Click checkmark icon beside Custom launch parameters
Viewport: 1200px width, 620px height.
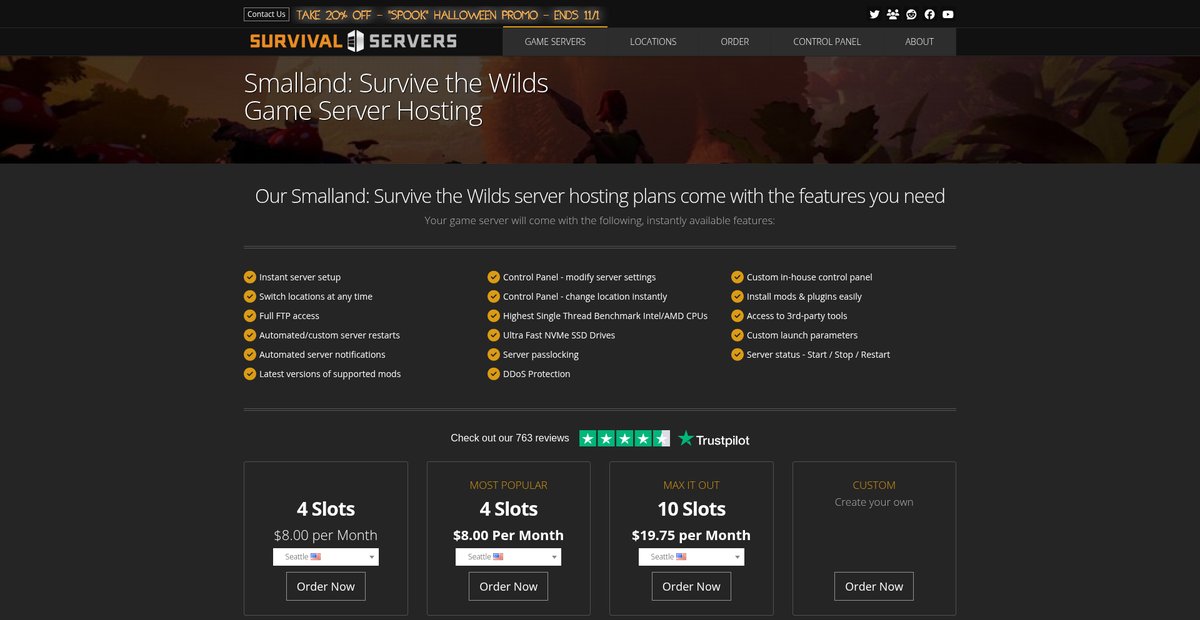(x=738, y=335)
